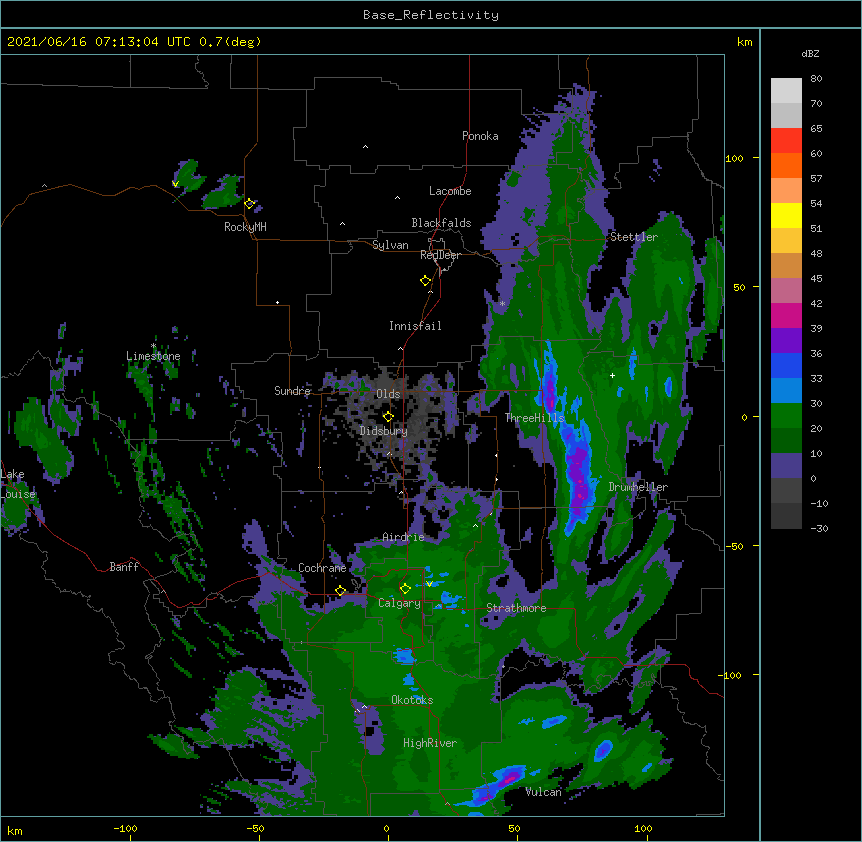Viewport: 862px width, 842px height.
Task: Click the yellow diamond marker below Cochrane
Action: [340, 590]
